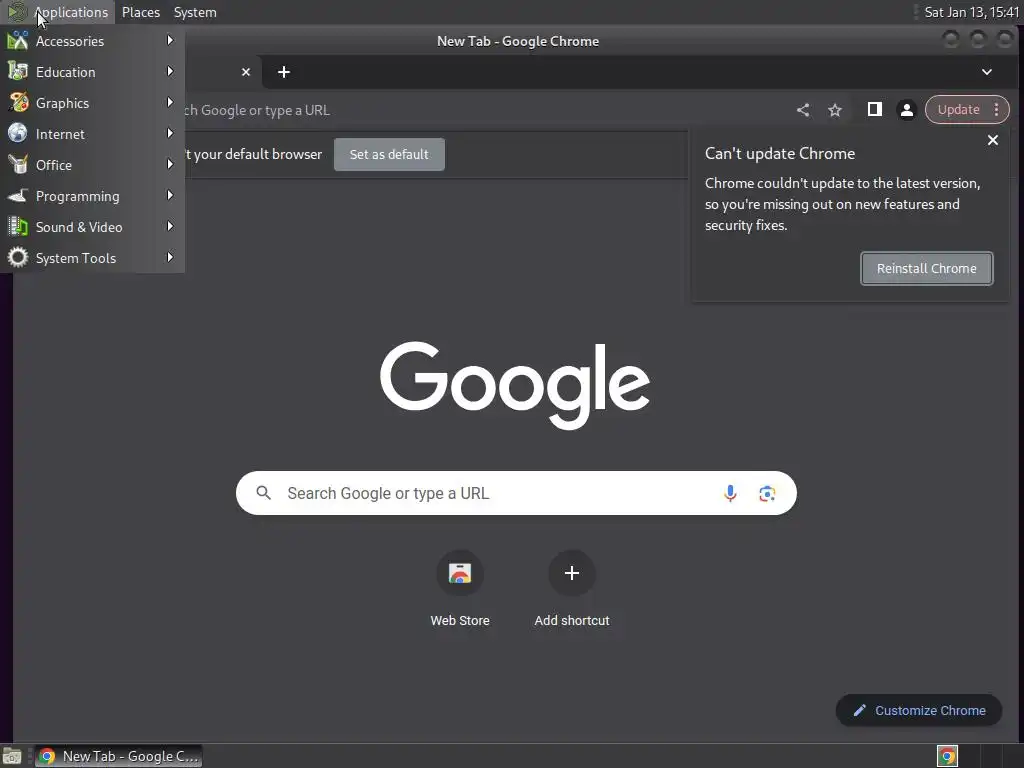Click the magnifier icon in search box
1024x768 pixels.
[263, 493]
